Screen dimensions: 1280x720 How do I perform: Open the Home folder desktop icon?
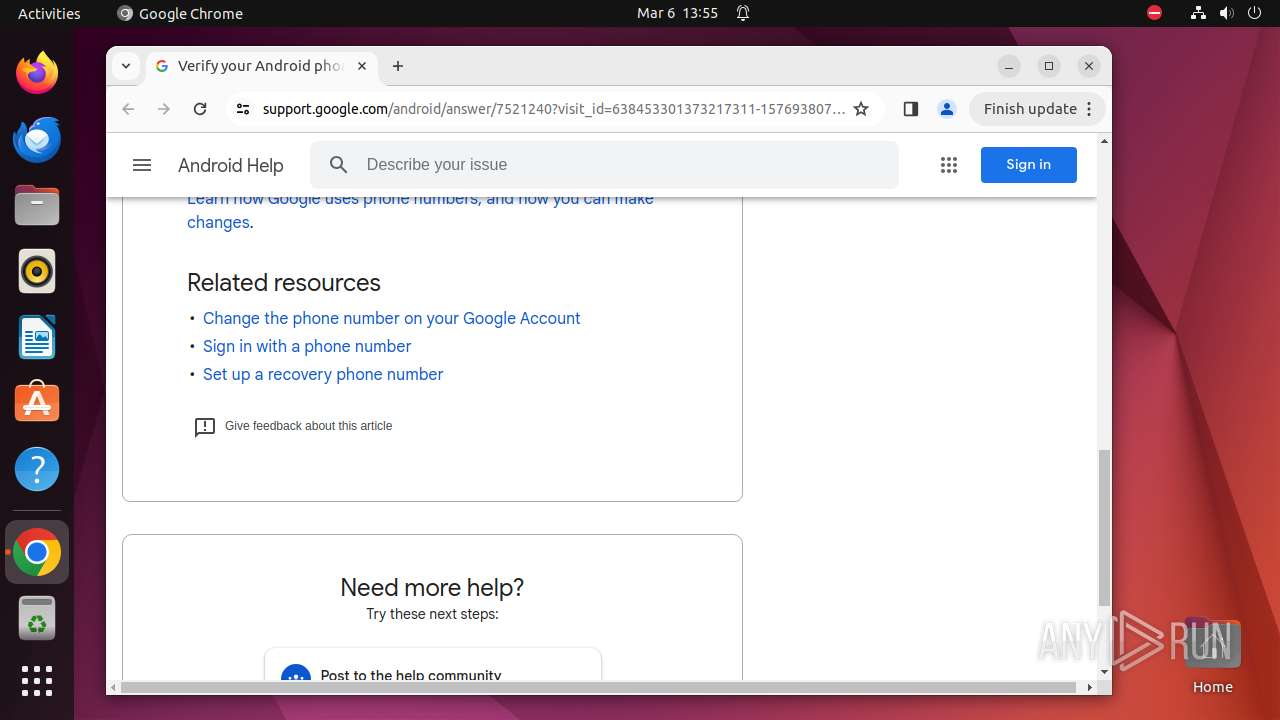[1212, 656]
